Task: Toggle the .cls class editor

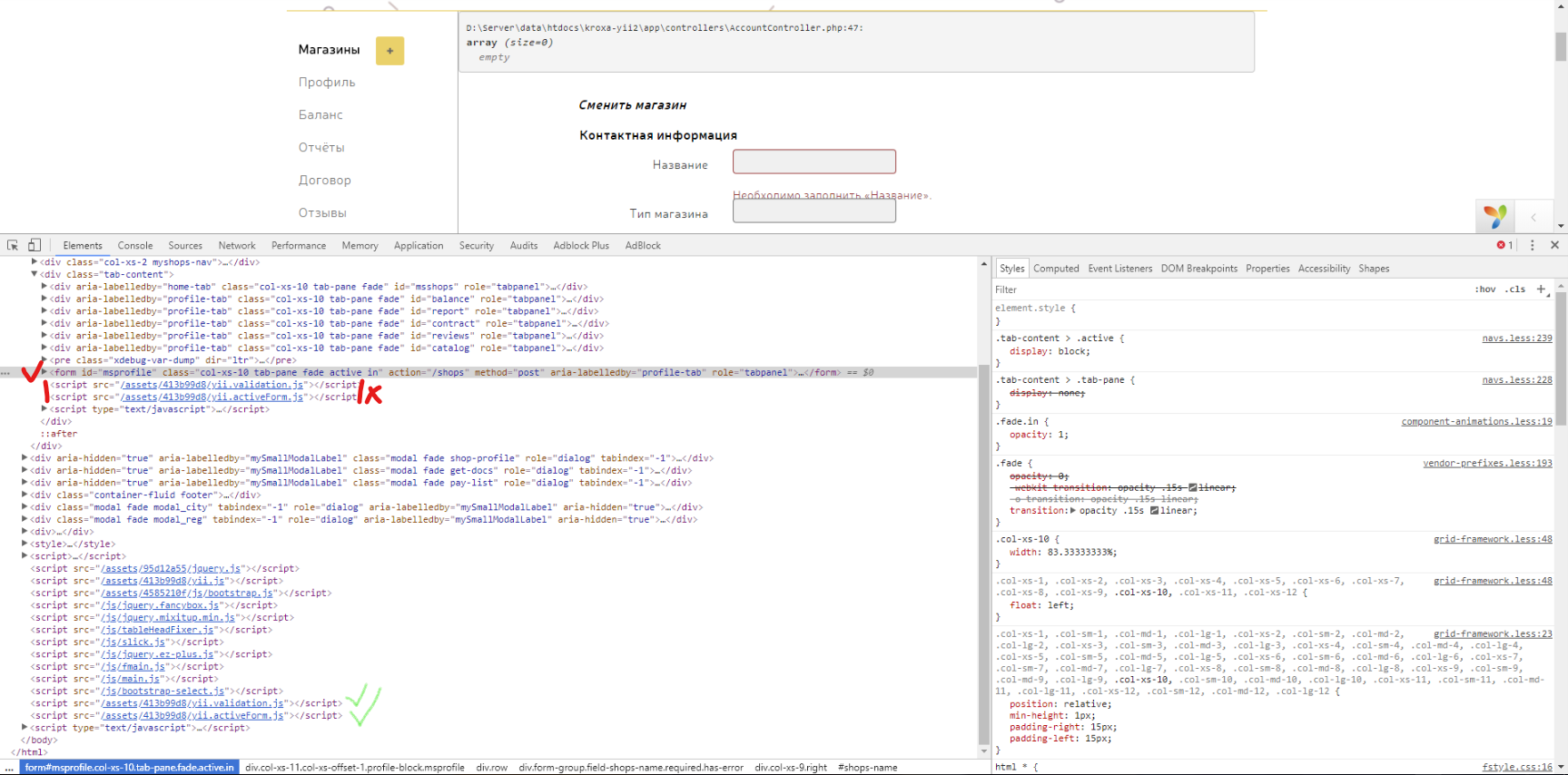Action: (x=1515, y=289)
